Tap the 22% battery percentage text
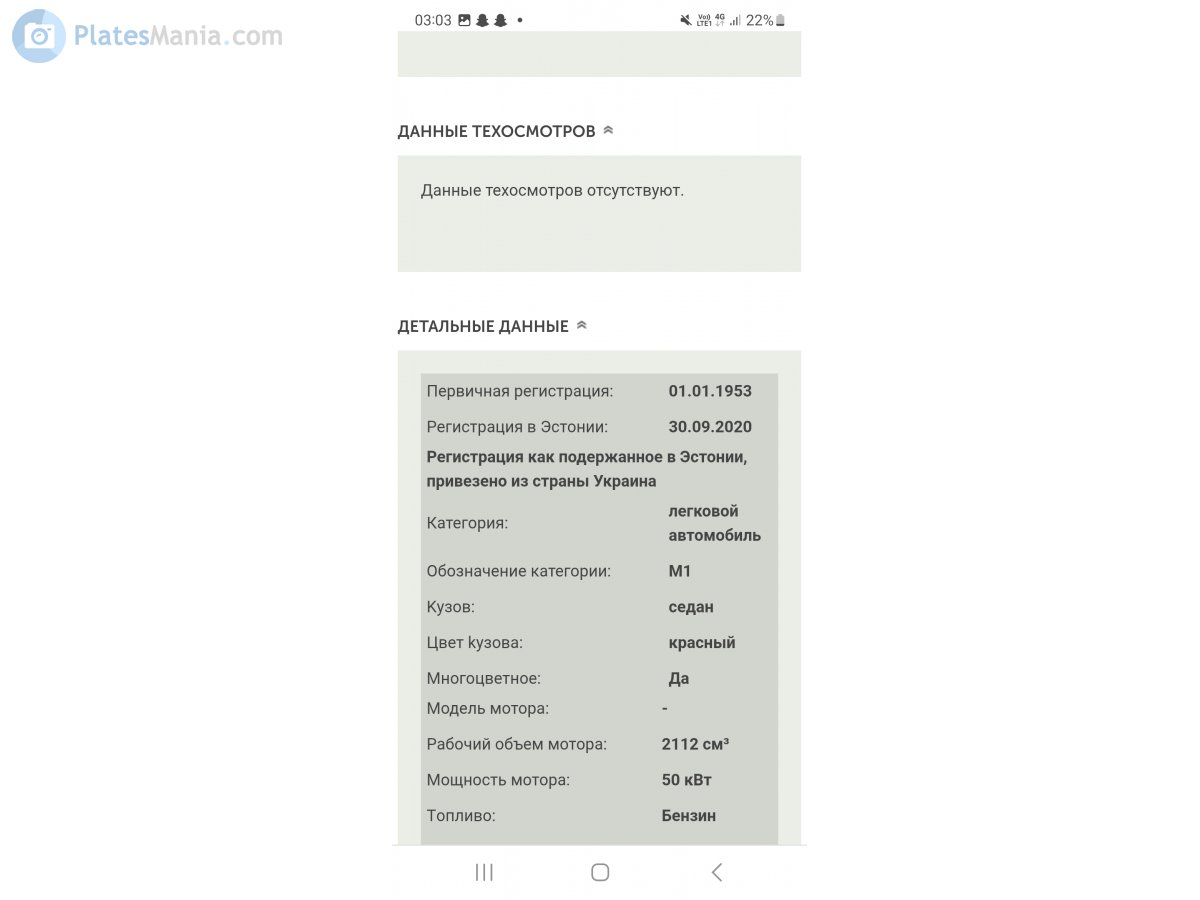Viewport: 1200px width, 900px height. tap(759, 20)
